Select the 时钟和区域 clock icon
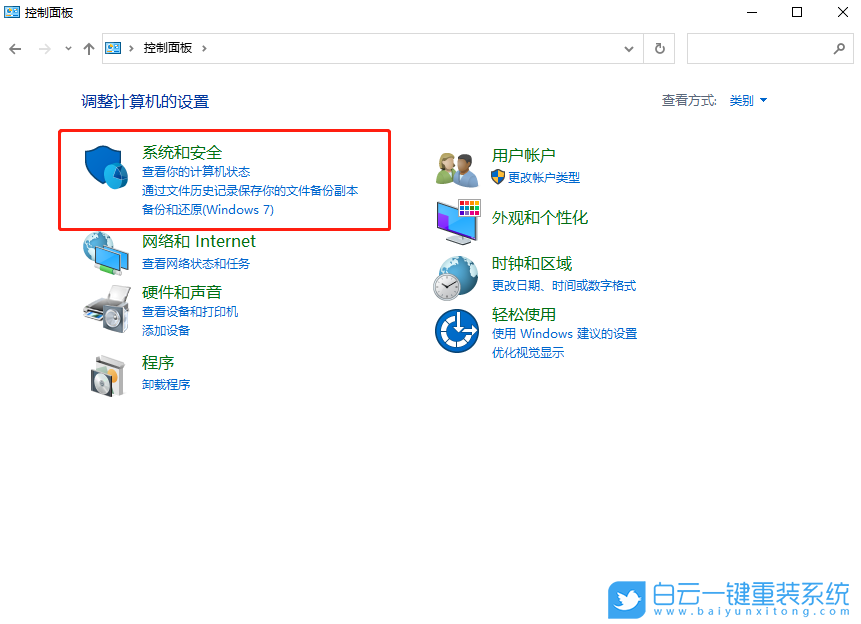The height and width of the screenshot is (624, 861). (457, 277)
